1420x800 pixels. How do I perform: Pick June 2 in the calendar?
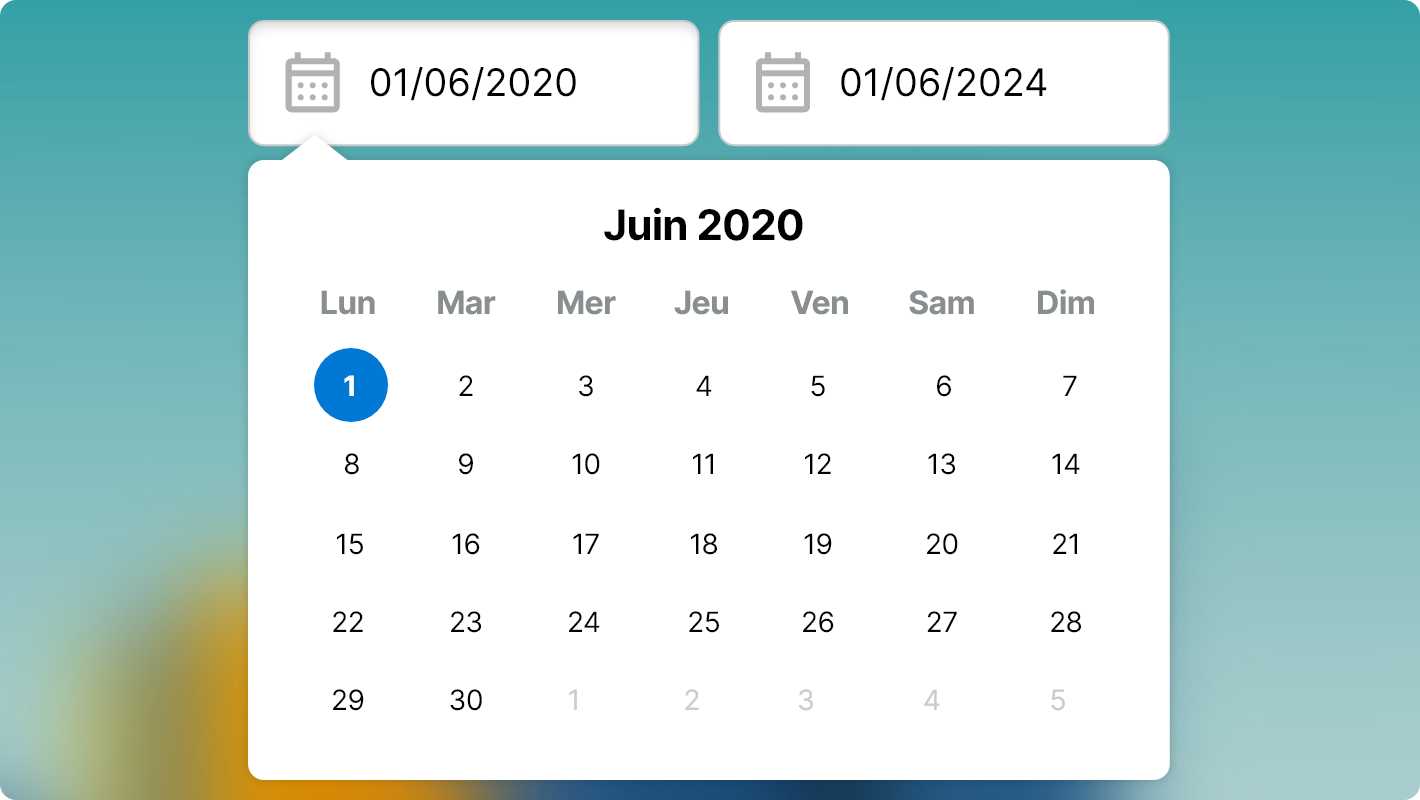point(466,386)
